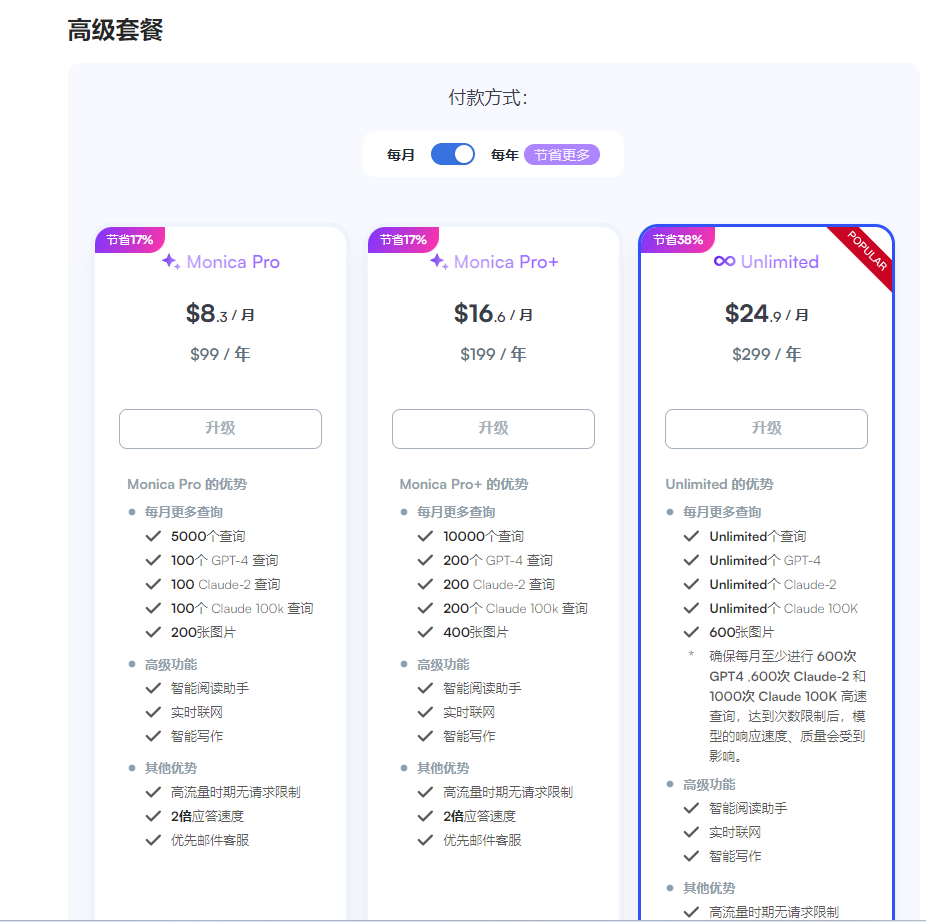
Task: Click the 每月 label next to the toggle
Action: point(403,155)
